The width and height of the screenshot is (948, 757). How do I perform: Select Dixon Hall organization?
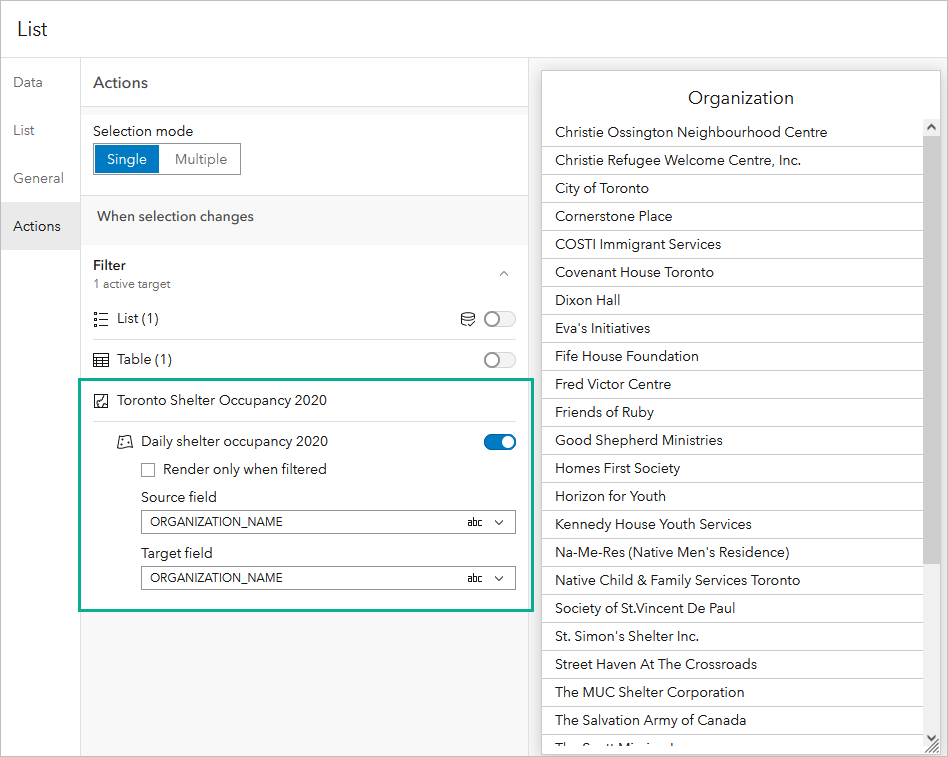click(x=732, y=301)
